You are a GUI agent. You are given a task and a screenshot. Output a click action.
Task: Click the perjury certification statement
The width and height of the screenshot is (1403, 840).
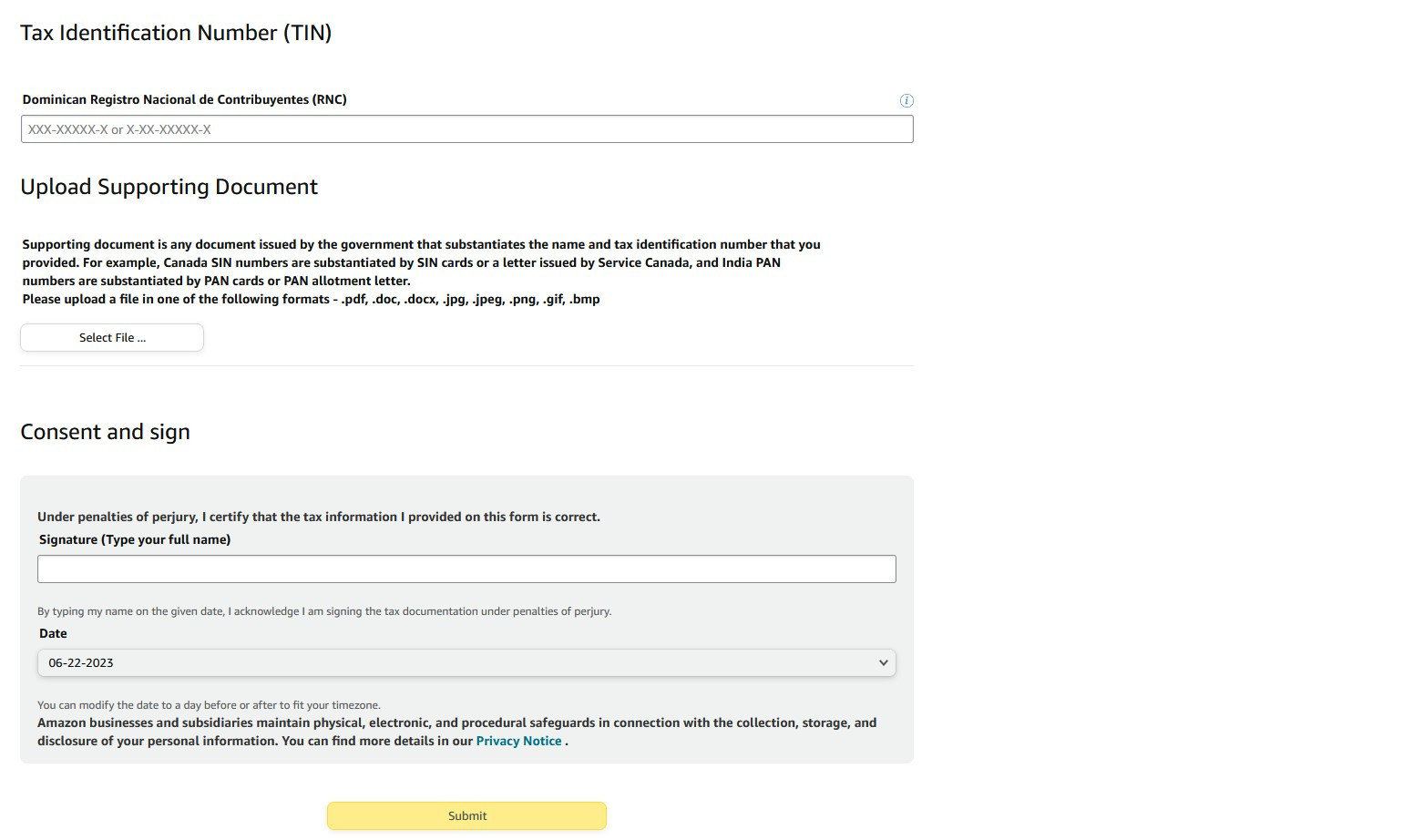(x=319, y=517)
